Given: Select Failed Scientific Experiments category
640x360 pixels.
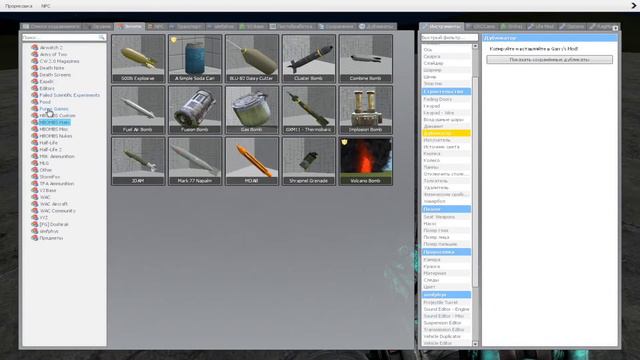Looking at the screenshot, I should tap(69, 95).
